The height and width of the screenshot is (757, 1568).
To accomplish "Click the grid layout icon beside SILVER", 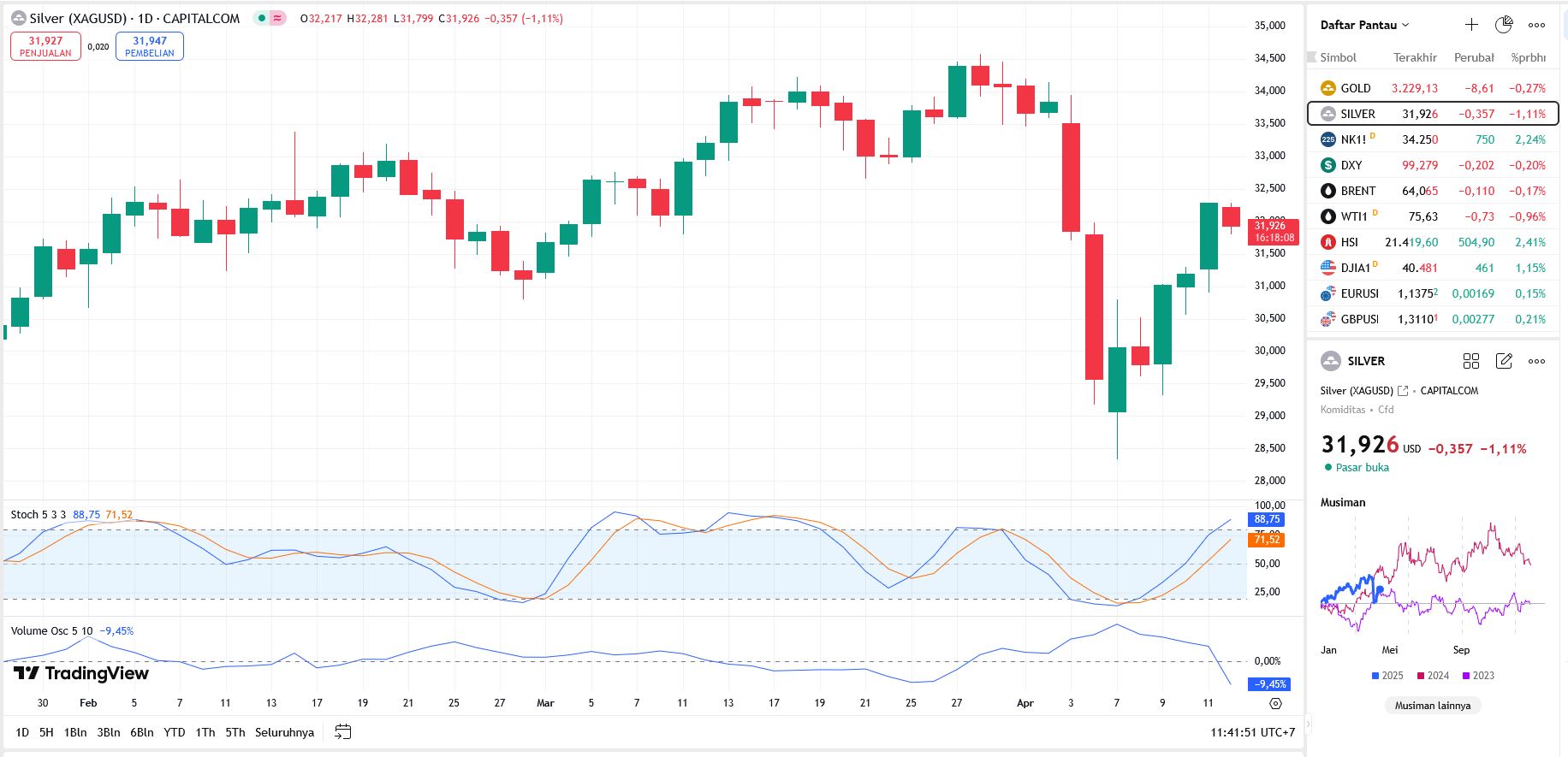I will [1471, 361].
